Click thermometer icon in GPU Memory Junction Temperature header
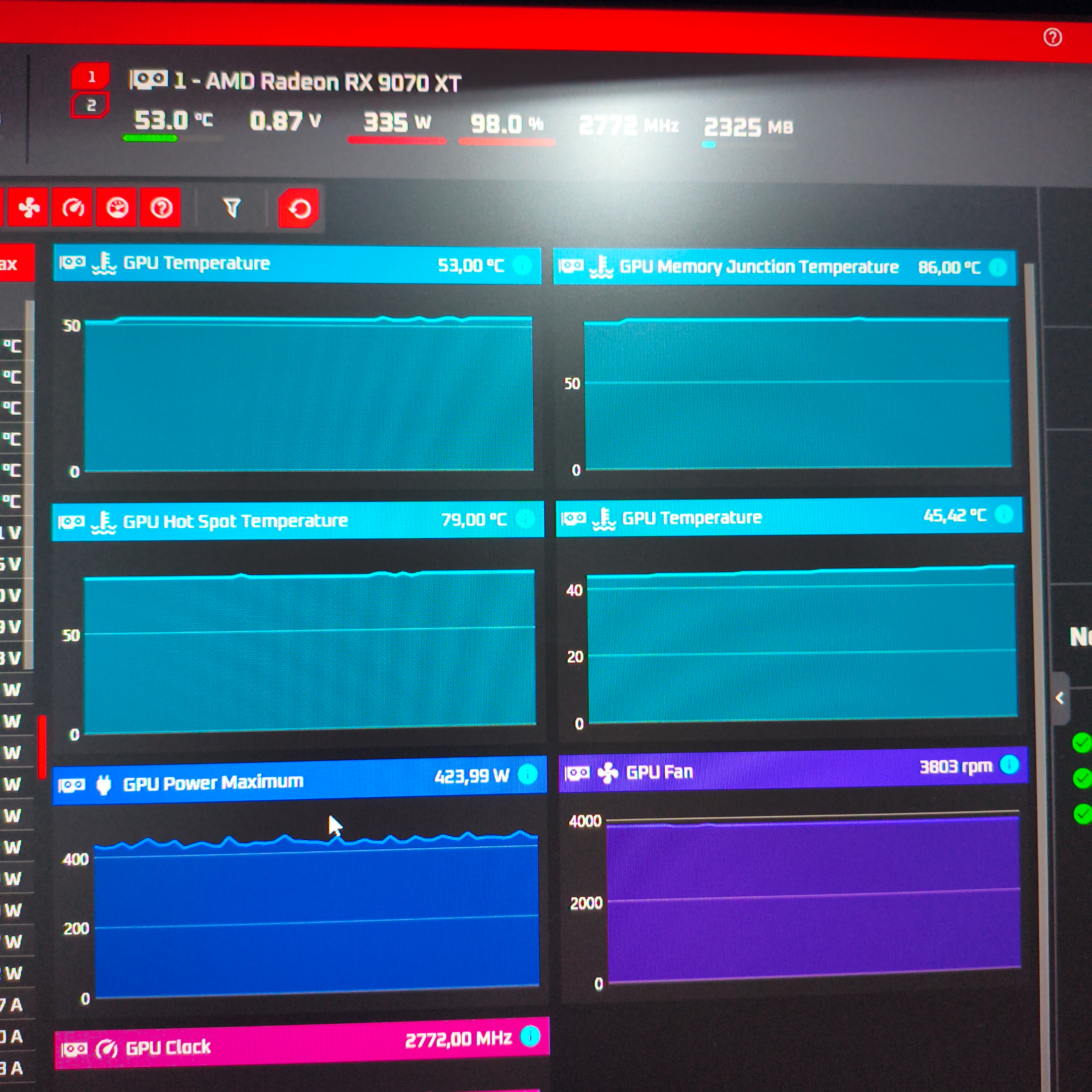Viewport: 1092px width, 1092px height. point(601,266)
